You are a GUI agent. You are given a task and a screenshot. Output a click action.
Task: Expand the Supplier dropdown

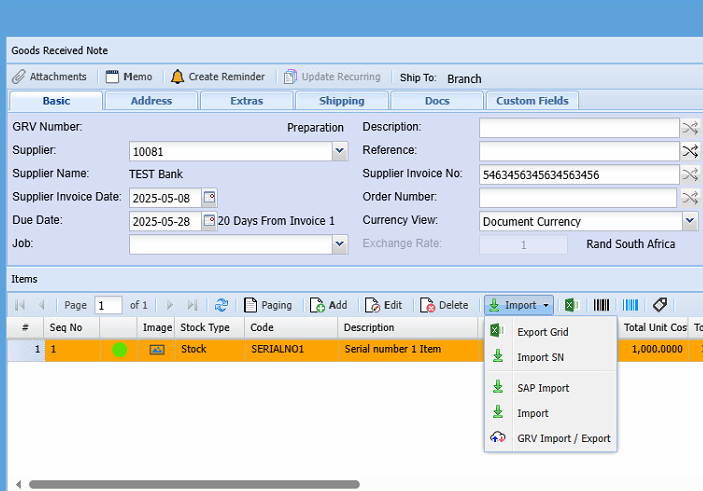[x=339, y=152]
